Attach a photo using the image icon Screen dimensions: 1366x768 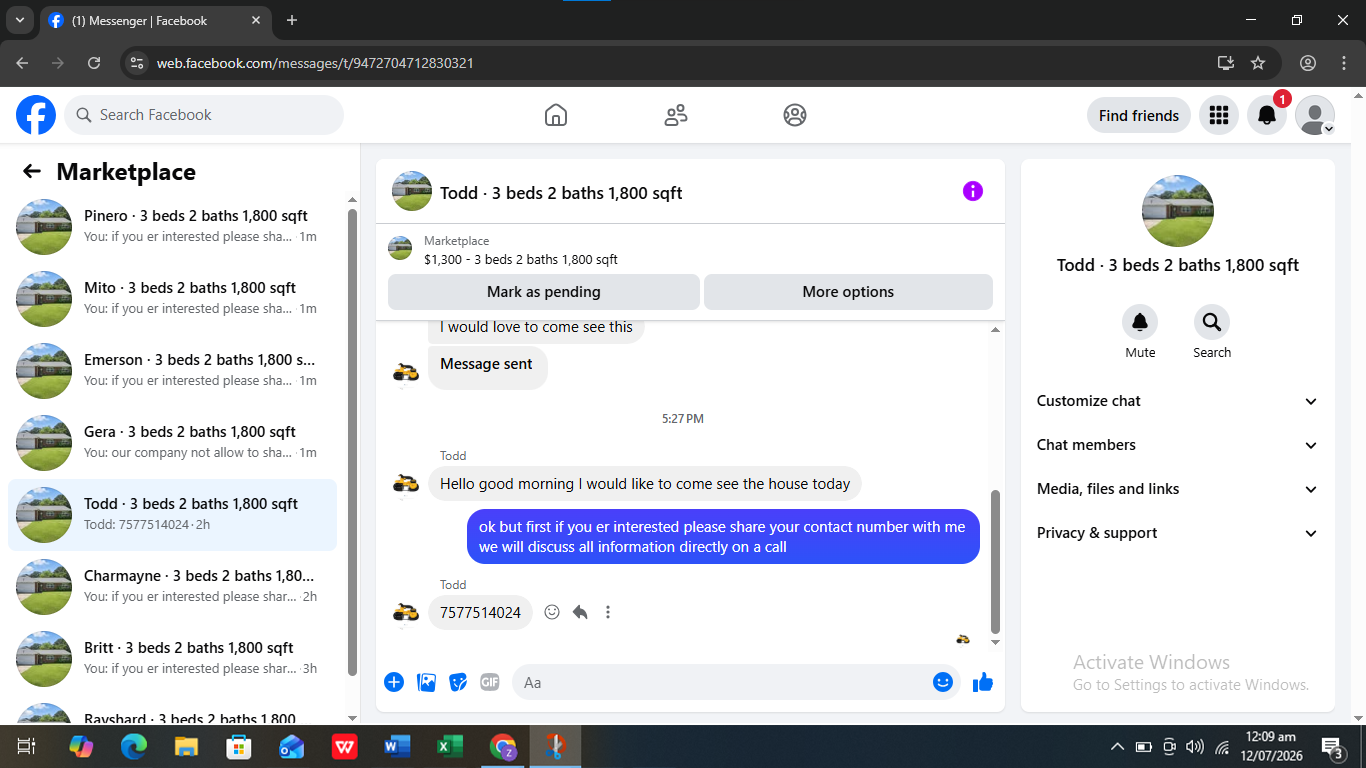(x=426, y=682)
